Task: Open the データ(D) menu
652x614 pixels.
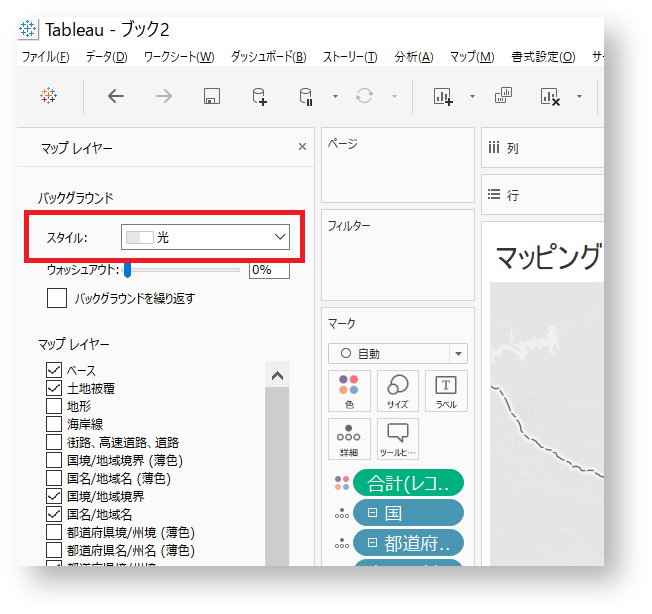Action: (x=106, y=57)
